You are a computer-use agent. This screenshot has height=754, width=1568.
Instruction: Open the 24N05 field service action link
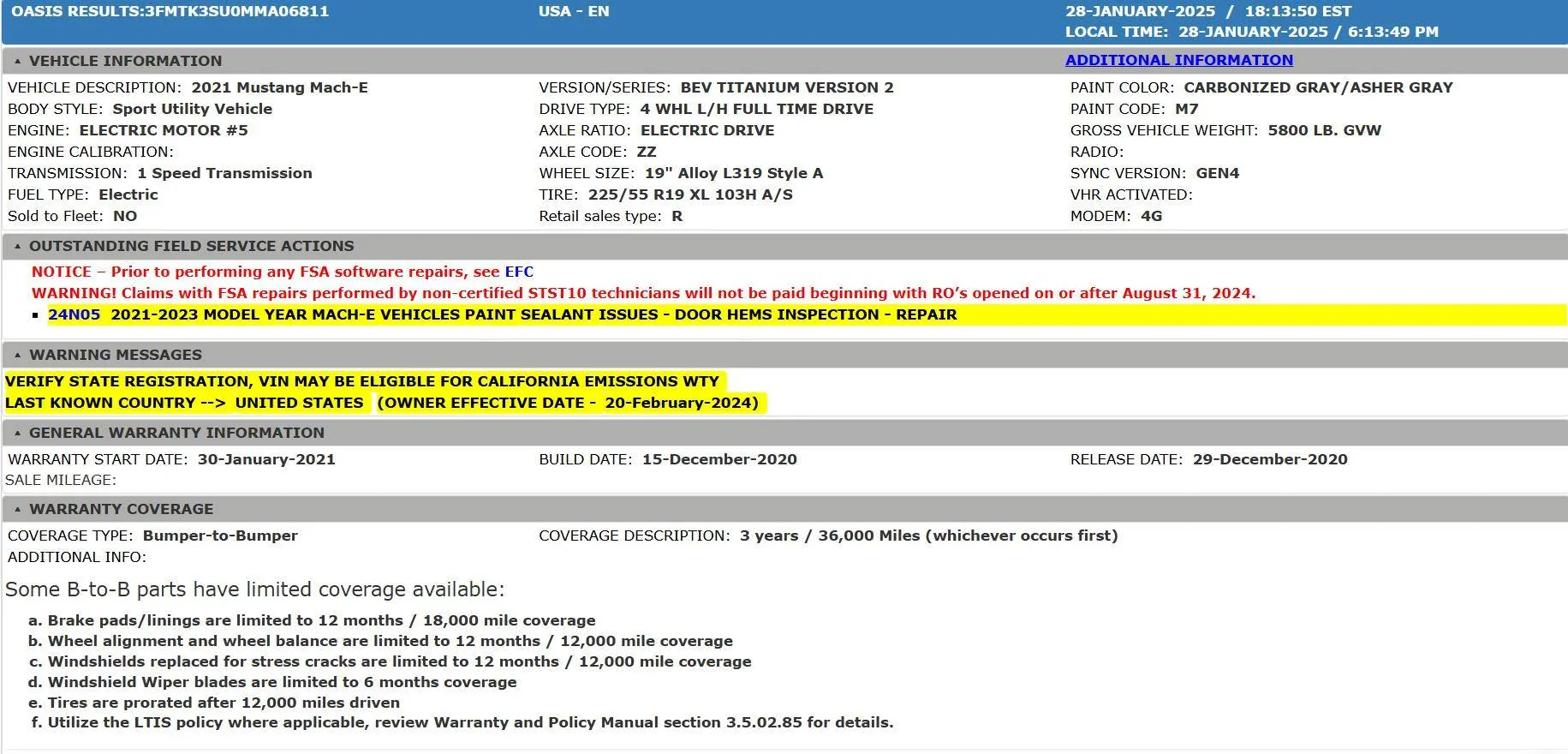point(74,314)
